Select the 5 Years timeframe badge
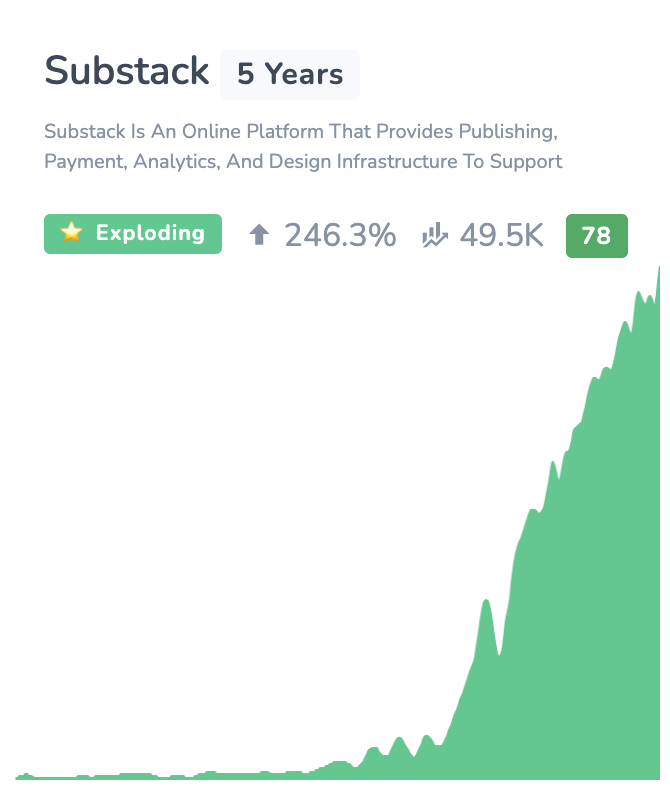This screenshot has height=792, width=670. pos(290,74)
